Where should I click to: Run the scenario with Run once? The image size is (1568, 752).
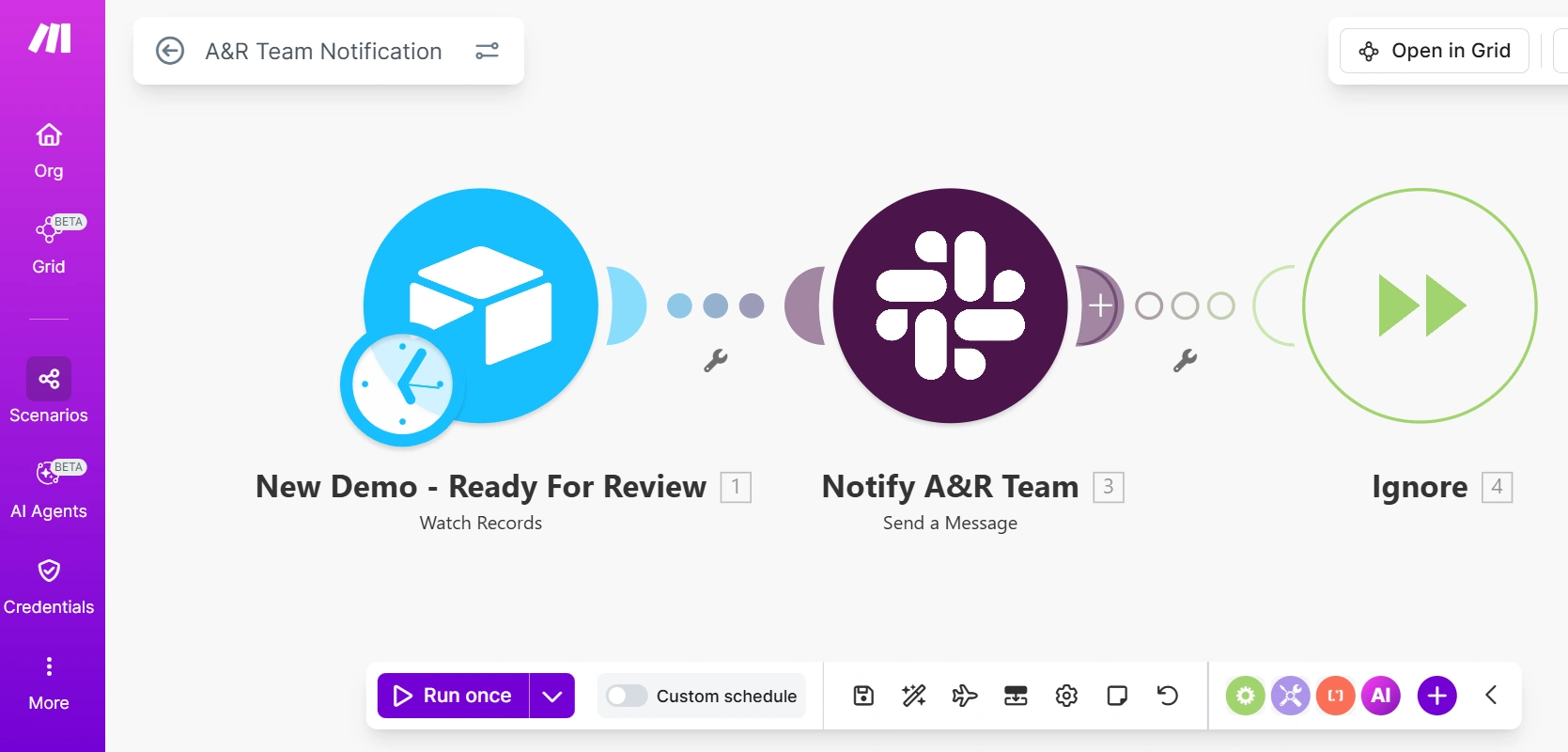454,696
